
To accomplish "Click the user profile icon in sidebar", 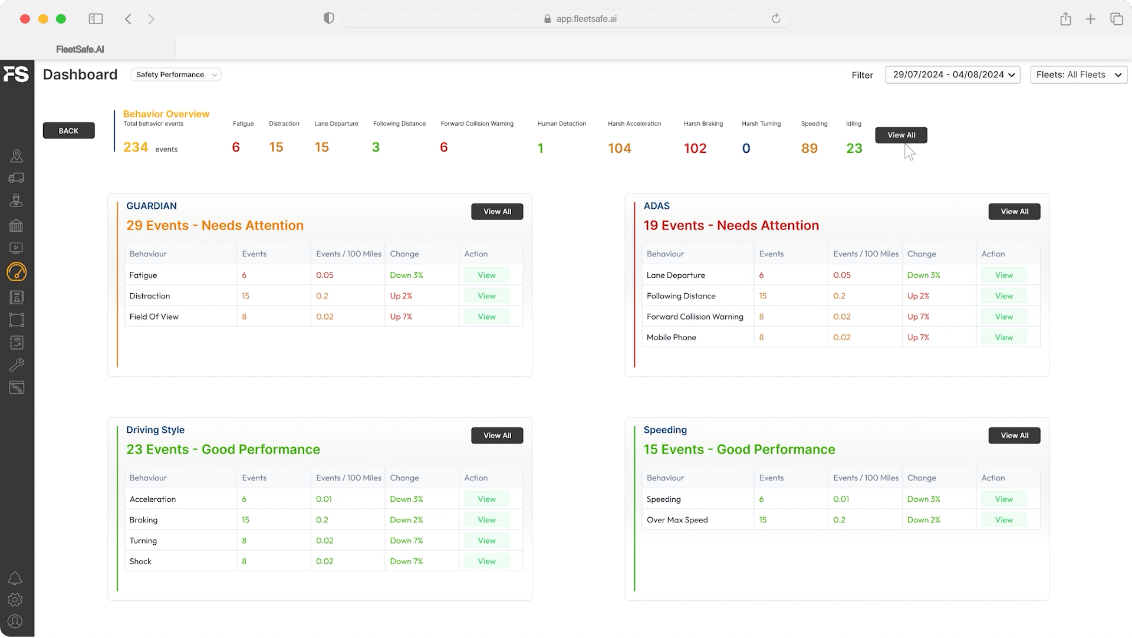I will coord(15,621).
